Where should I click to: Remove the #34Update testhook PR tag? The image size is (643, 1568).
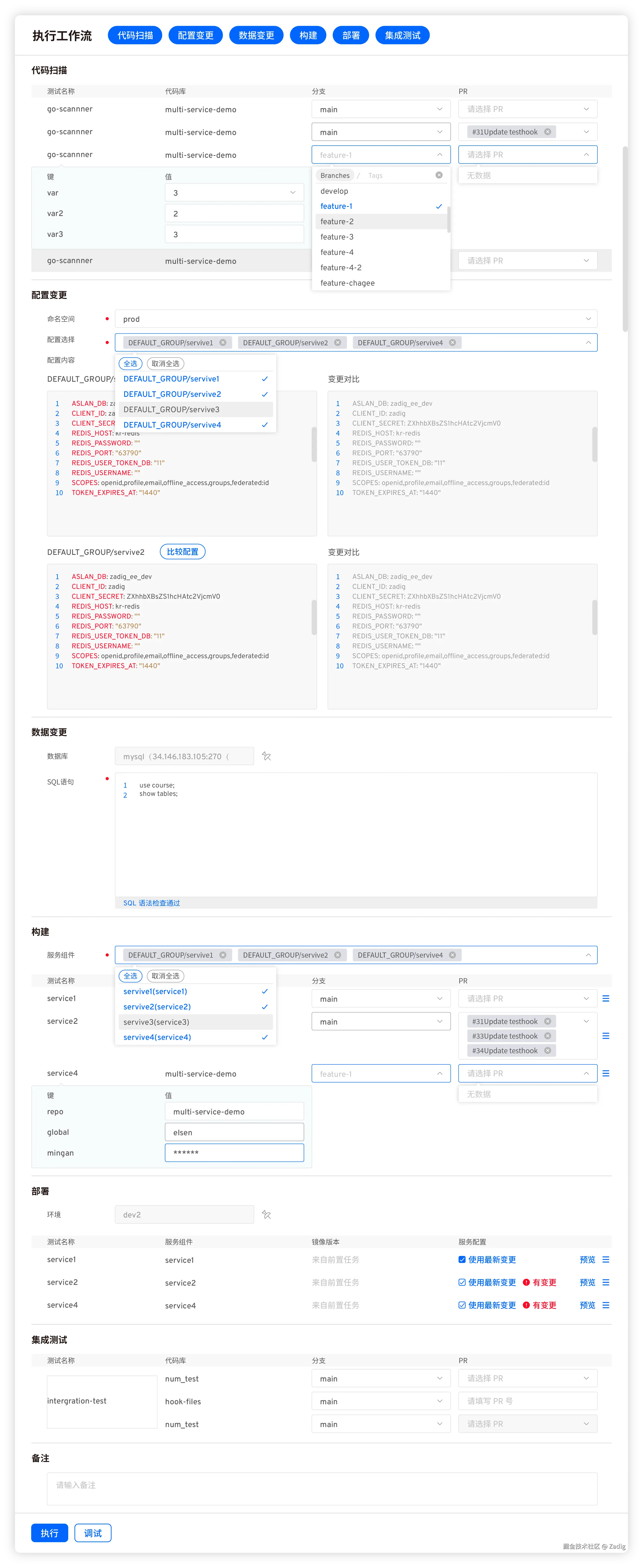[547, 1051]
